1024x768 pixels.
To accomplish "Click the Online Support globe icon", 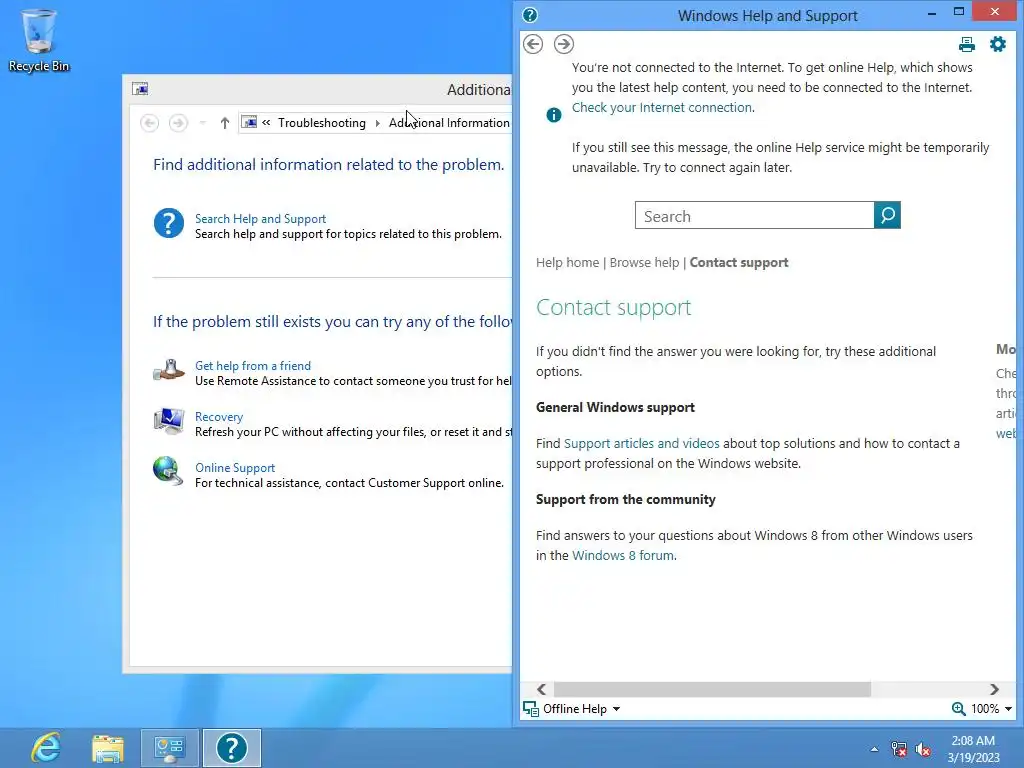I will point(168,472).
